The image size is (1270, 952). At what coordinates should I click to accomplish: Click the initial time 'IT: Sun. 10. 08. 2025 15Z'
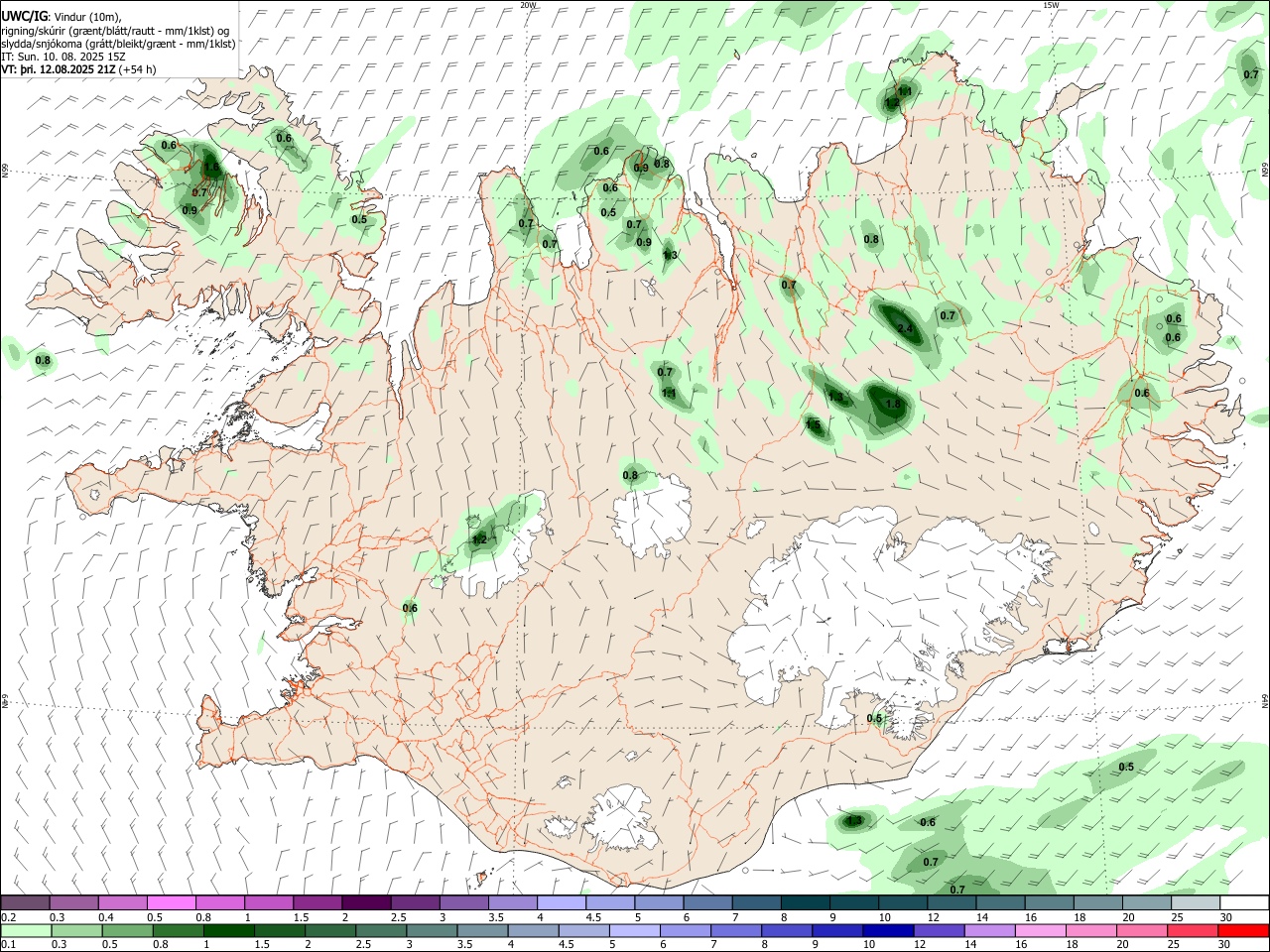[x=63, y=58]
